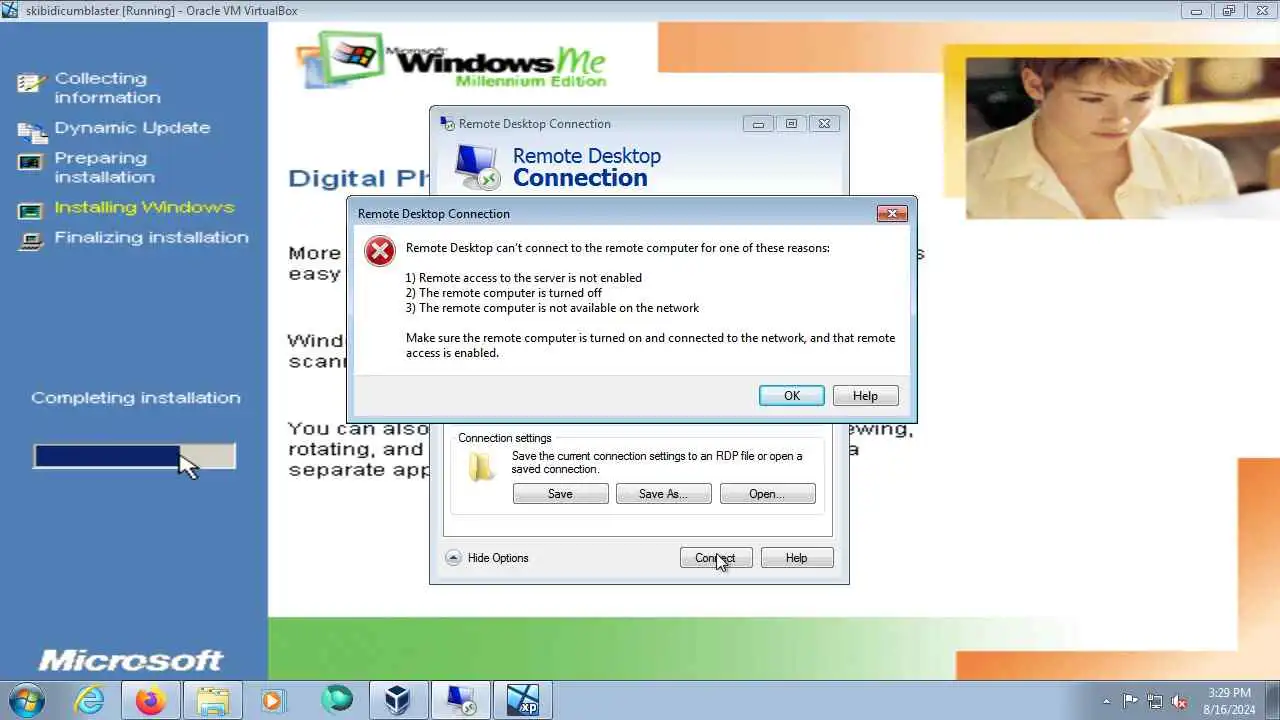
Task: Restore the VirtualBox VM window
Action: click(1228, 10)
